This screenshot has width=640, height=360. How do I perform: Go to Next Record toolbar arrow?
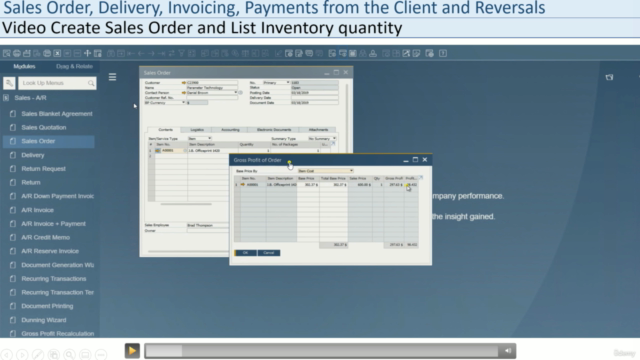pos(151,53)
